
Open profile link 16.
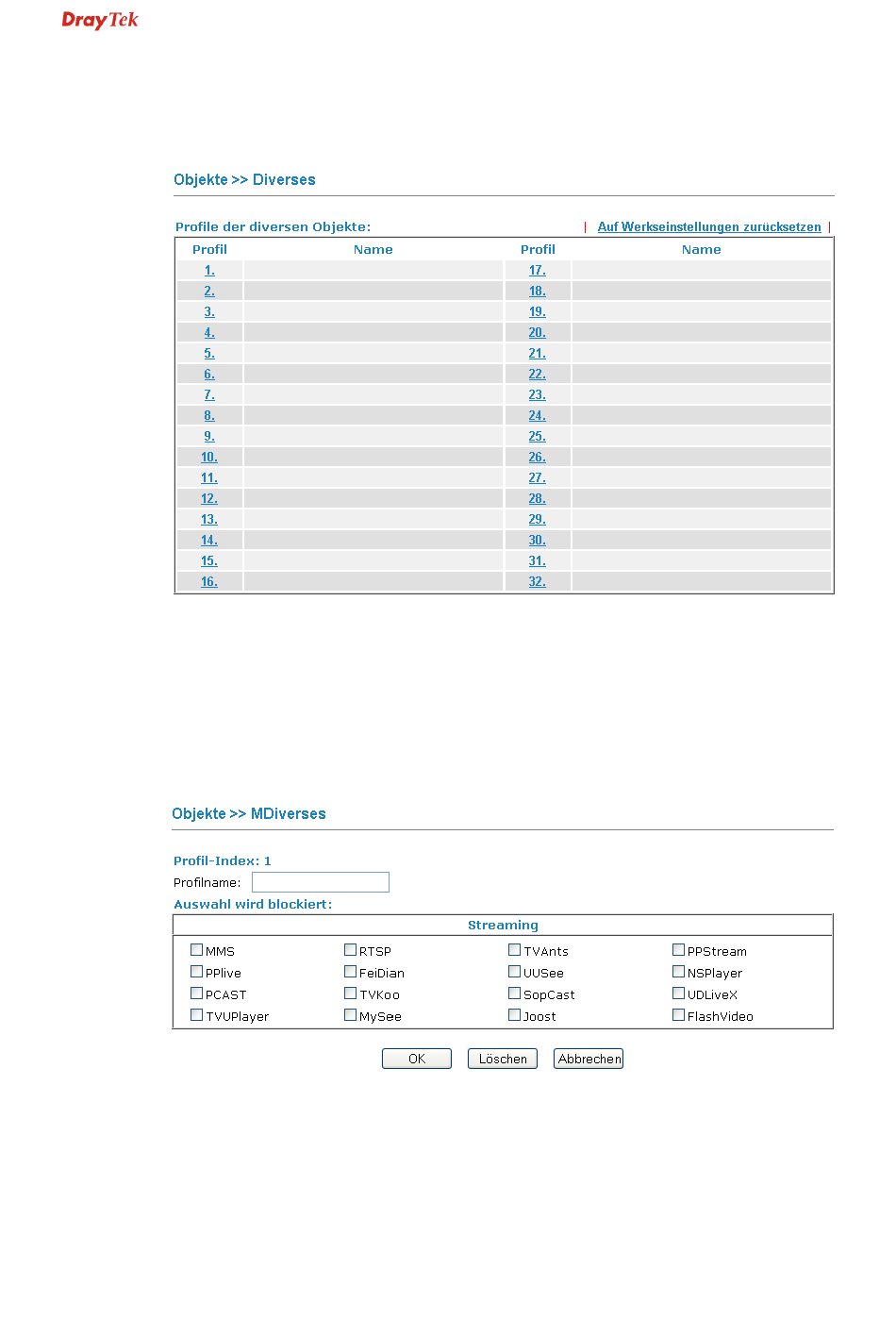click(x=209, y=582)
